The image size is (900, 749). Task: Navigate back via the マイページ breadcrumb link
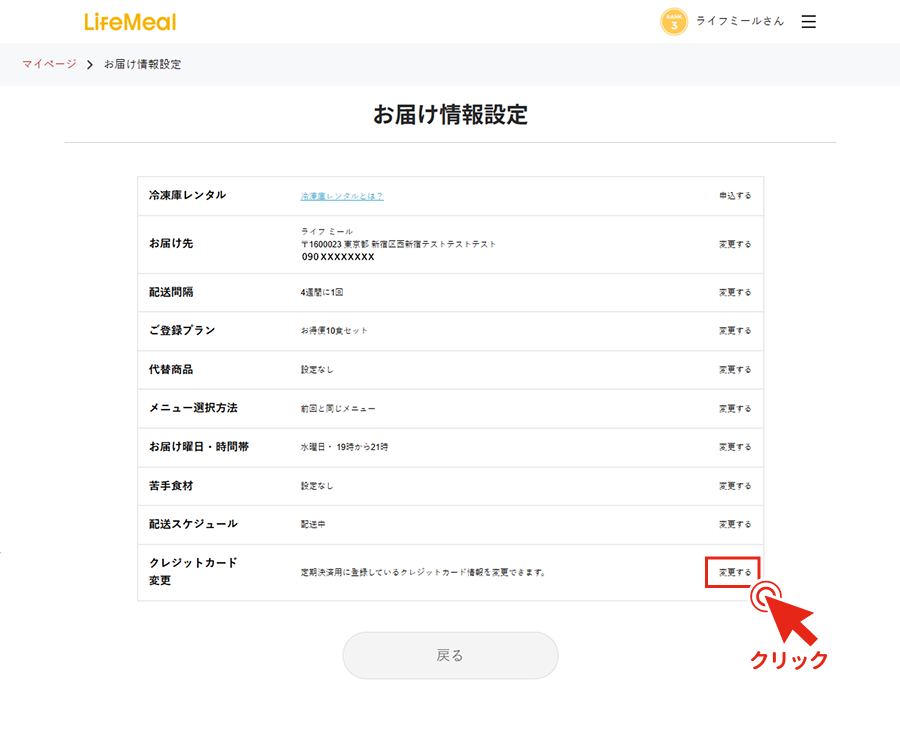tap(47, 64)
